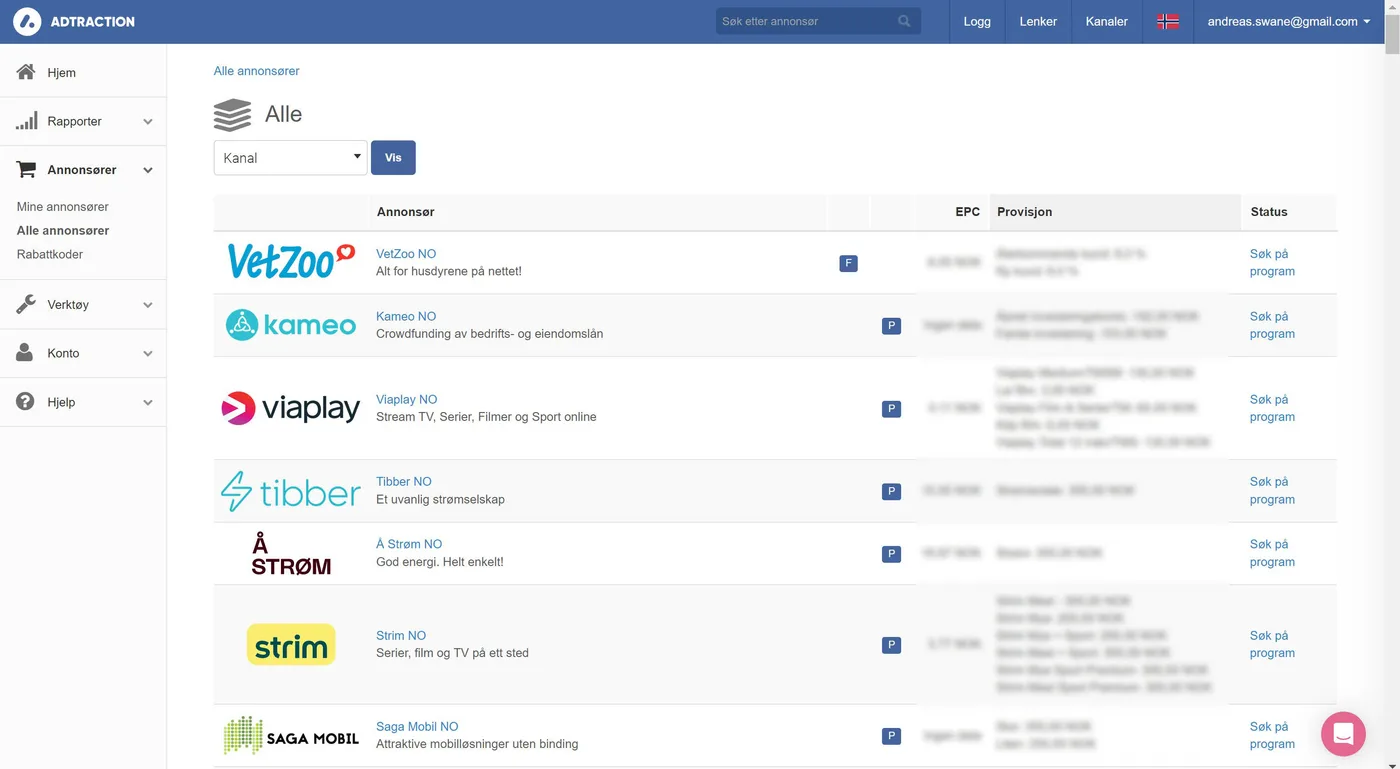Click the Strim logo
The width and height of the screenshot is (1400, 769).
click(x=291, y=645)
